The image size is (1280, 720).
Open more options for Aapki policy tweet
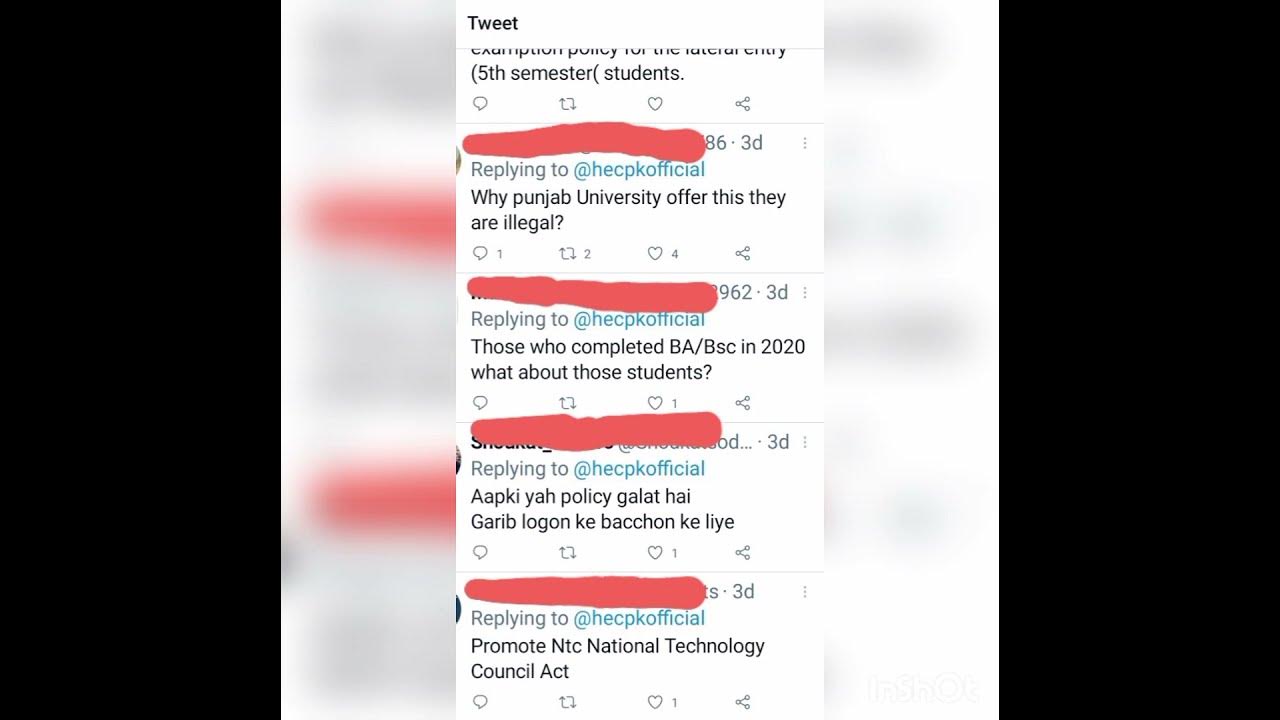(x=805, y=442)
